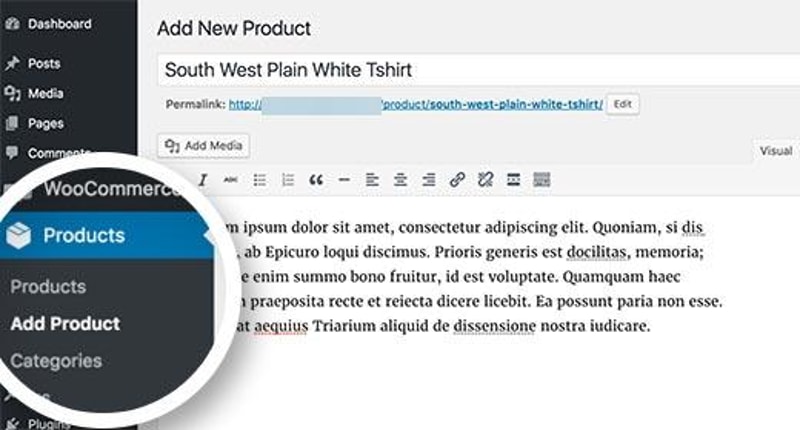Screen dimensions: 800x430
Task: Switch to the Visual editor tab
Action: click(776, 151)
